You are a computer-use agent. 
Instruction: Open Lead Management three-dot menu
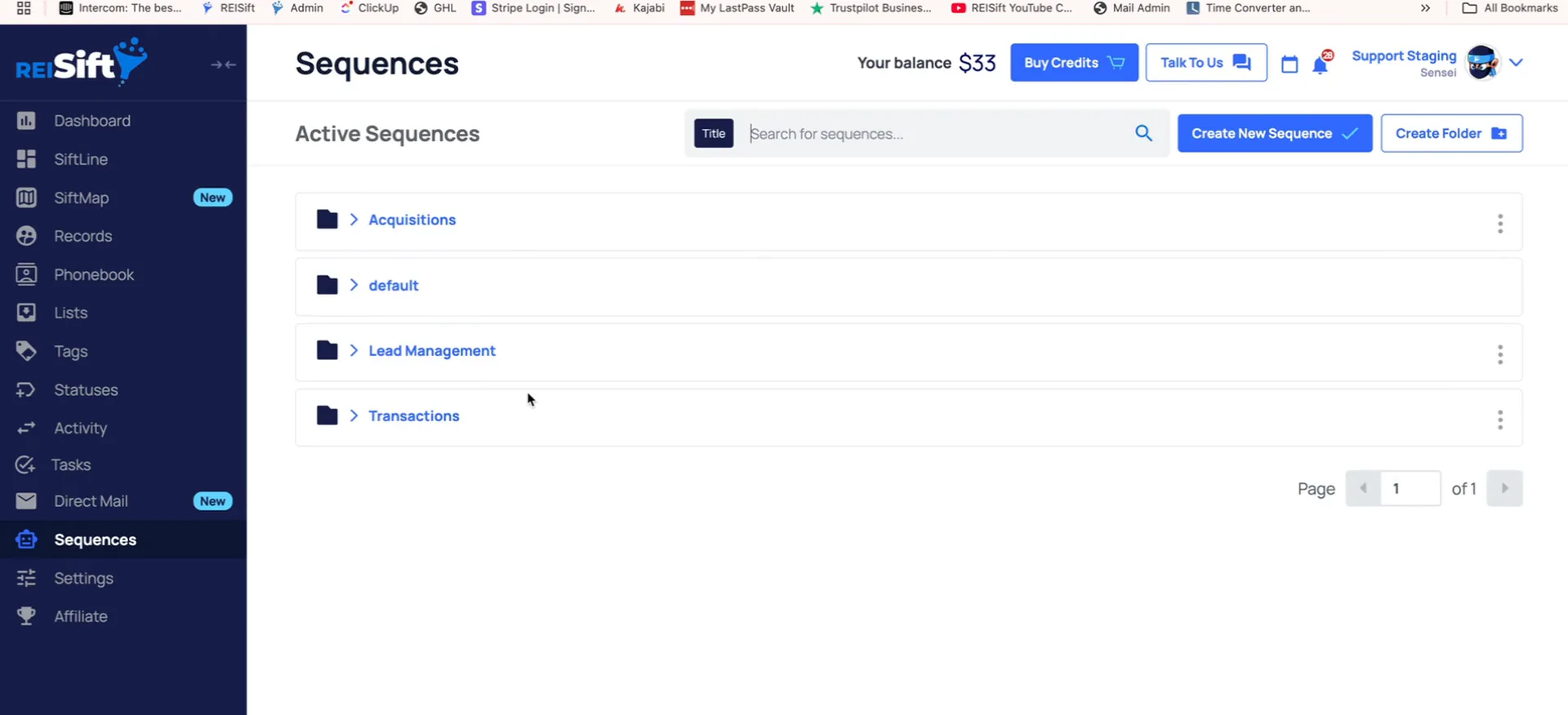(x=1499, y=354)
